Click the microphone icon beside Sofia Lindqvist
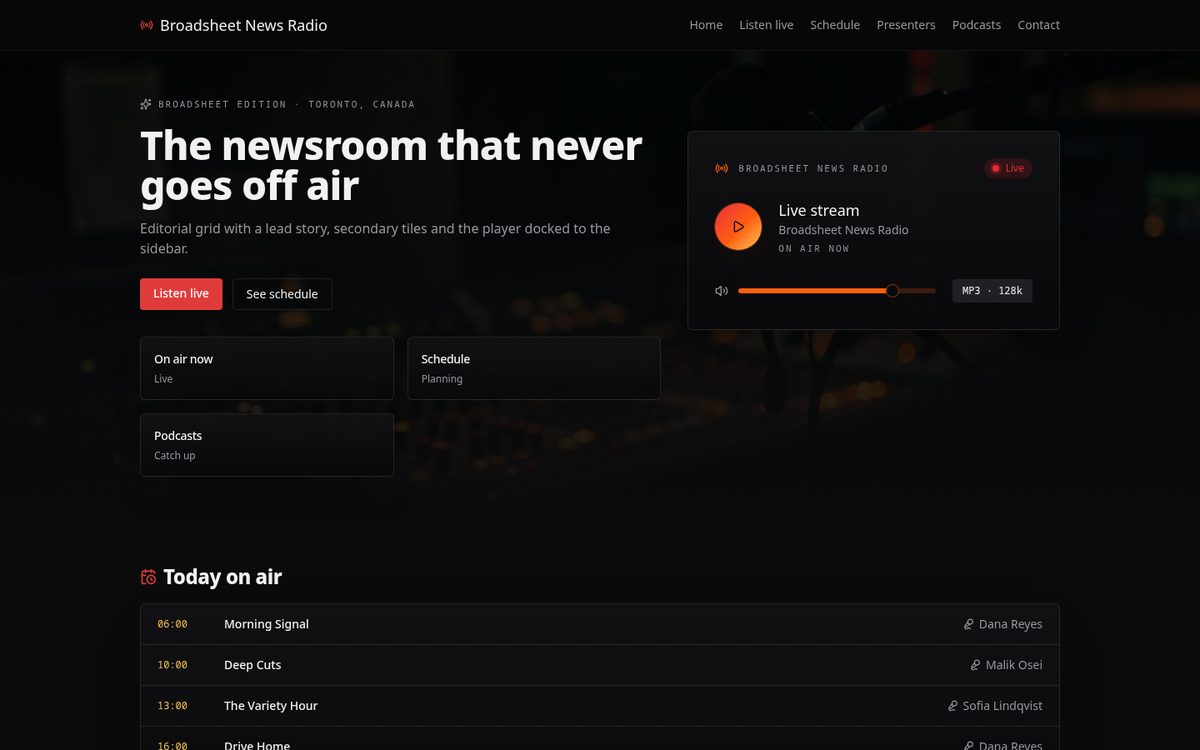Screen dimensions: 1200x750 (952, 706)
